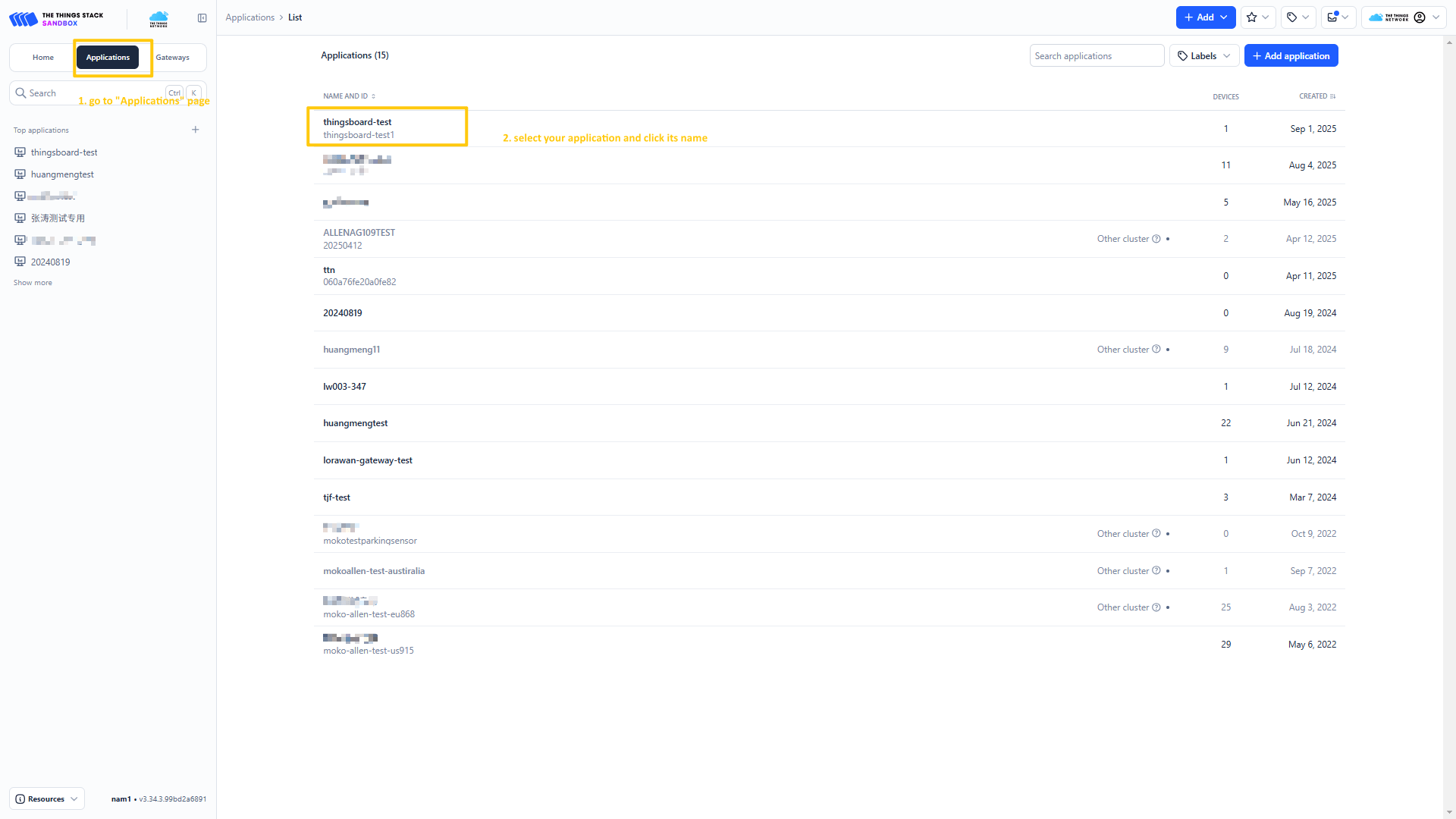Viewport: 1456px width, 819px height.
Task: Switch to the Home tab
Action: pyautogui.click(x=43, y=58)
